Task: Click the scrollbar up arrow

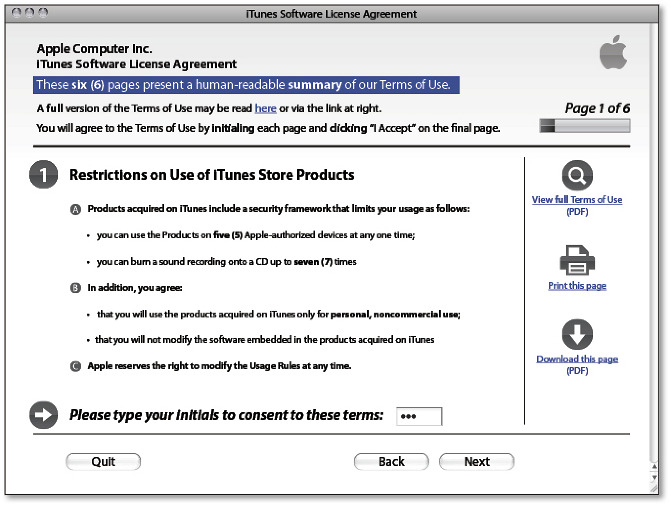Action: pyautogui.click(x=654, y=467)
